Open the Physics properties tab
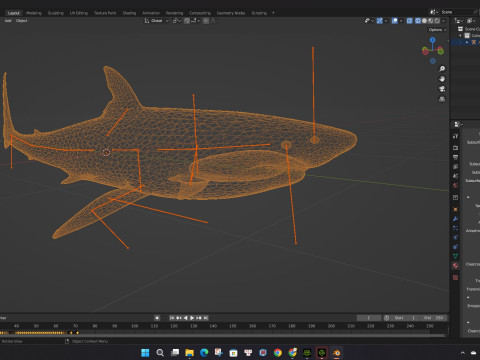 pyautogui.click(x=456, y=237)
